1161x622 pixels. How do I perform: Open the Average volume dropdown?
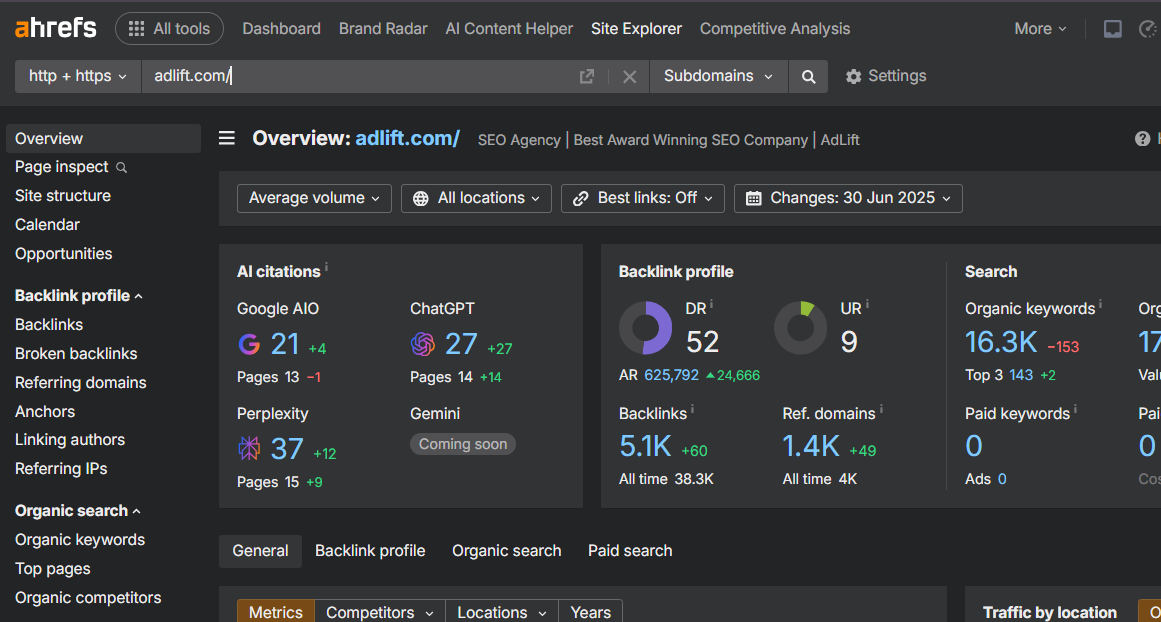[314, 198]
